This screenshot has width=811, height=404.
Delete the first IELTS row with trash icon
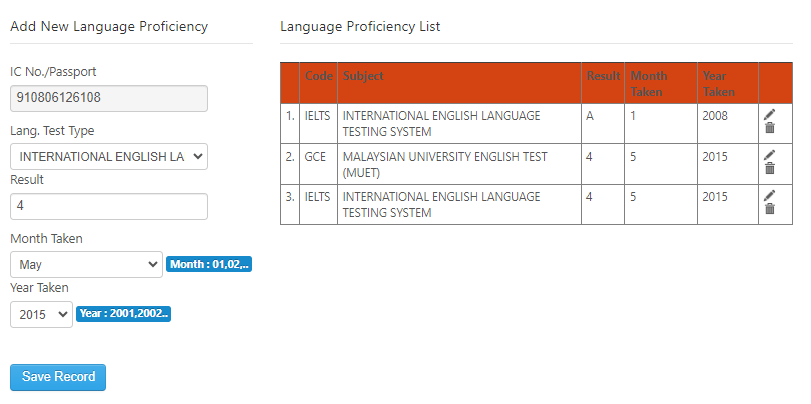click(769, 129)
